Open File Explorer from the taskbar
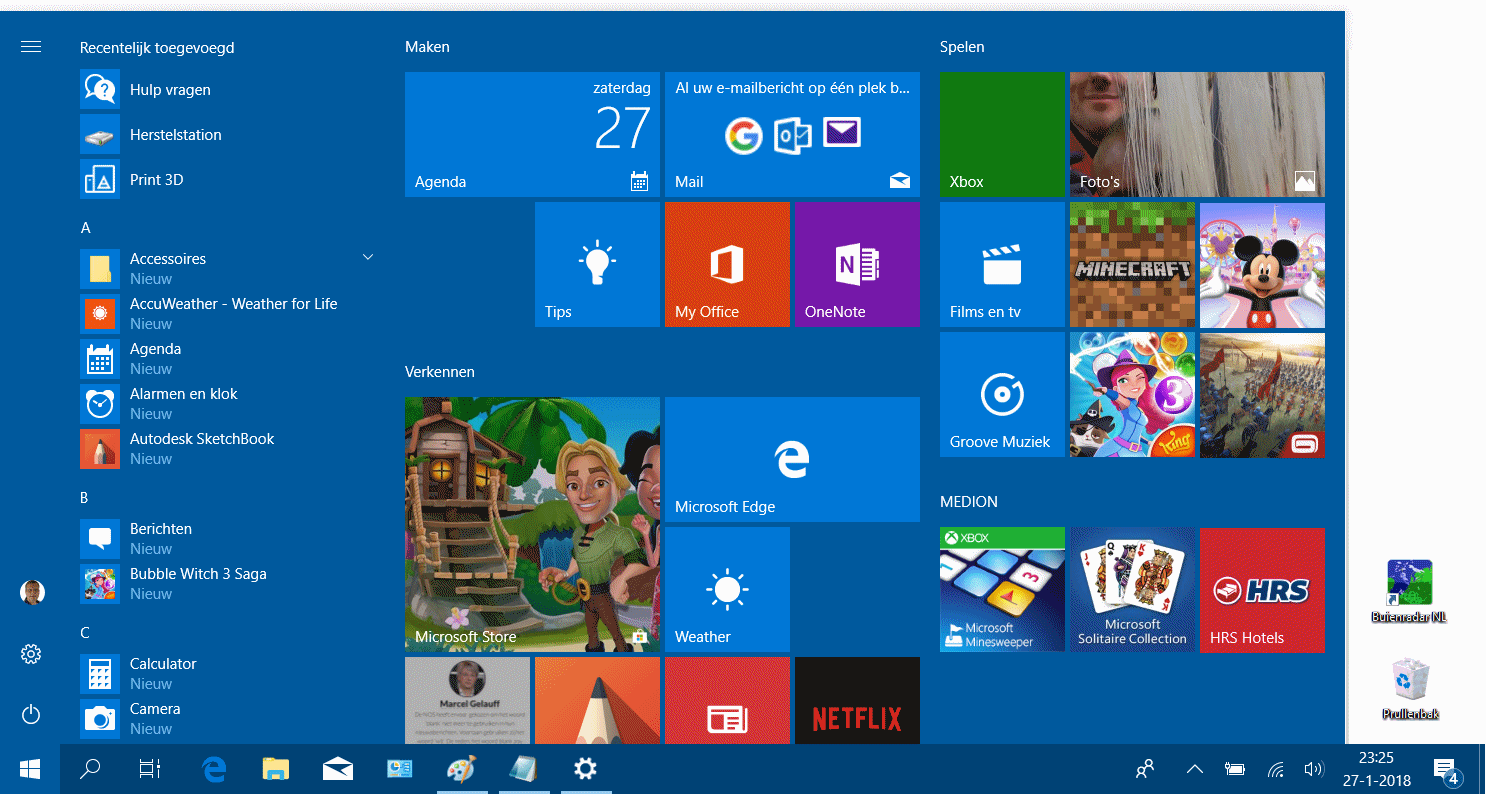Image resolution: width=1486 pixels, height=794 pixels. 276,769
